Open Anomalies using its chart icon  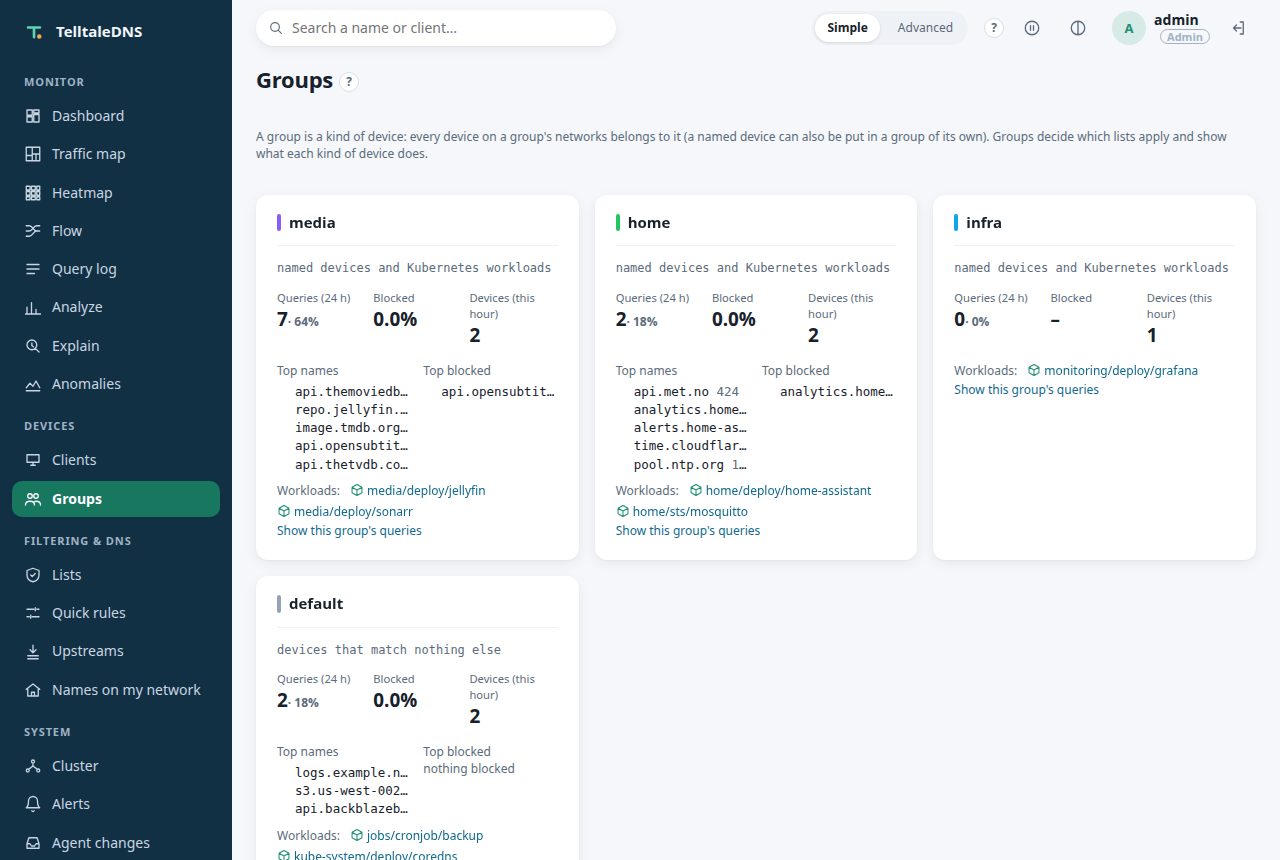(x=33, y=384)
